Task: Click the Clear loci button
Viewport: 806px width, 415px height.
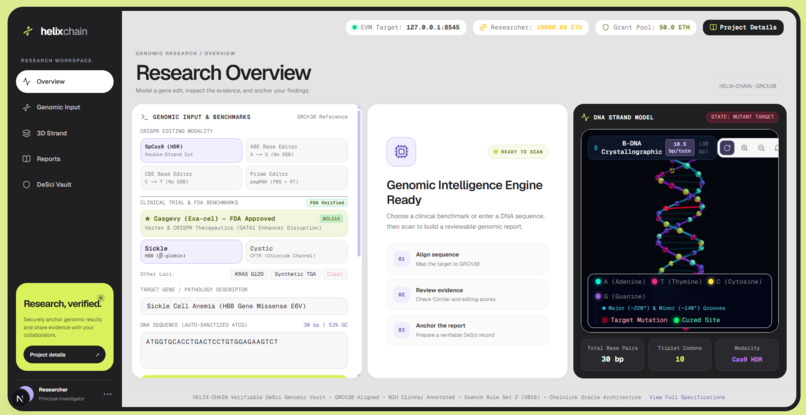Action: tap(335, 274)
